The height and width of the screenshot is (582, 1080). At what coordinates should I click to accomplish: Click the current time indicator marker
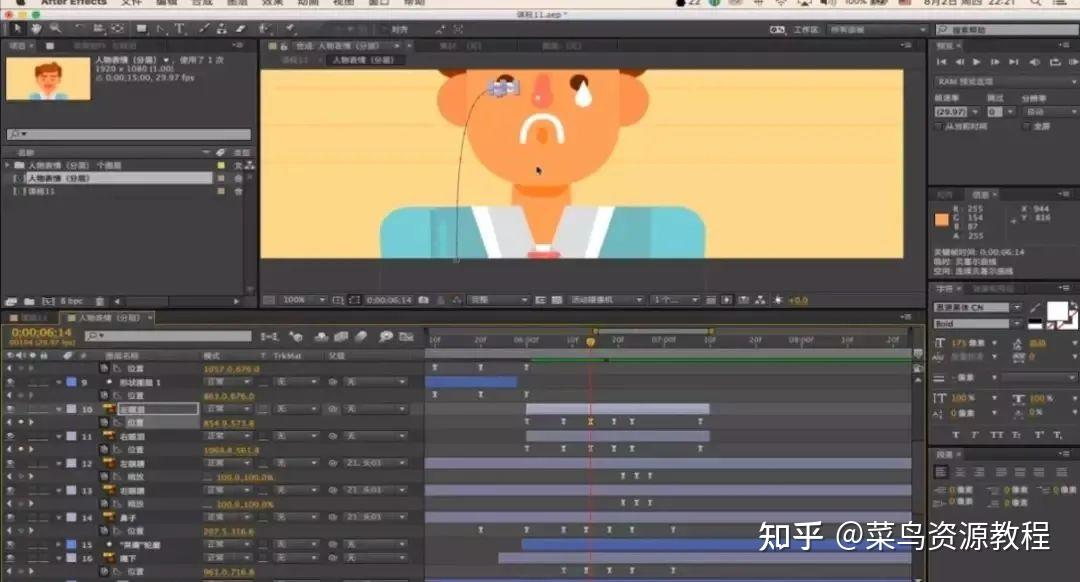tap(590, 342)
